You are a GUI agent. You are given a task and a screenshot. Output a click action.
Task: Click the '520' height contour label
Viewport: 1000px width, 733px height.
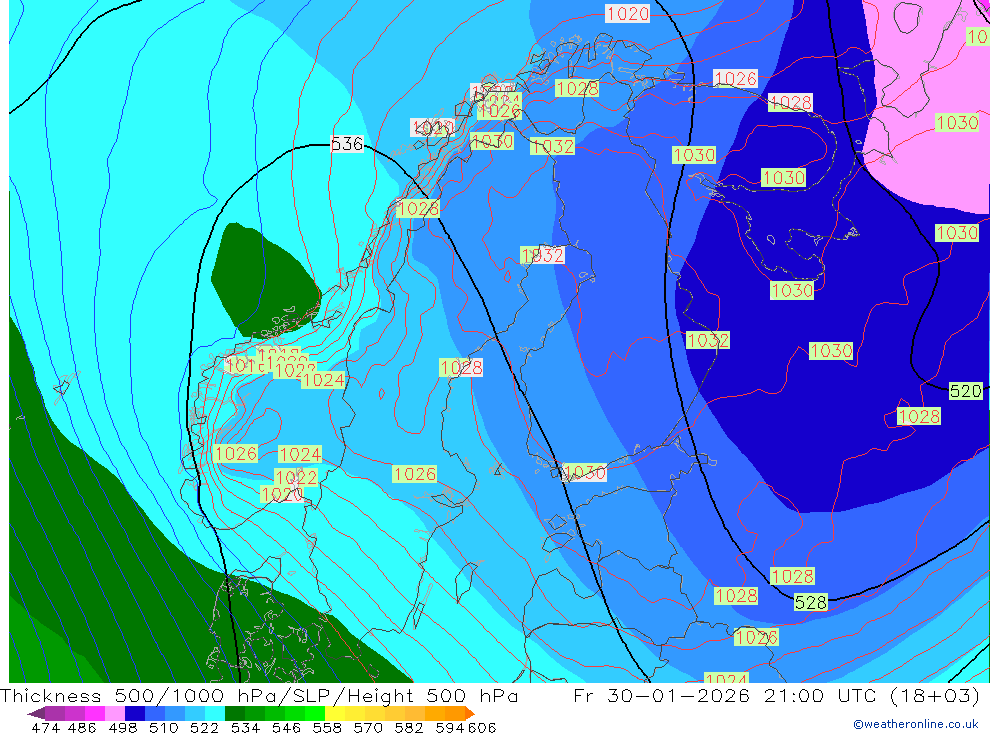point(965,391)
